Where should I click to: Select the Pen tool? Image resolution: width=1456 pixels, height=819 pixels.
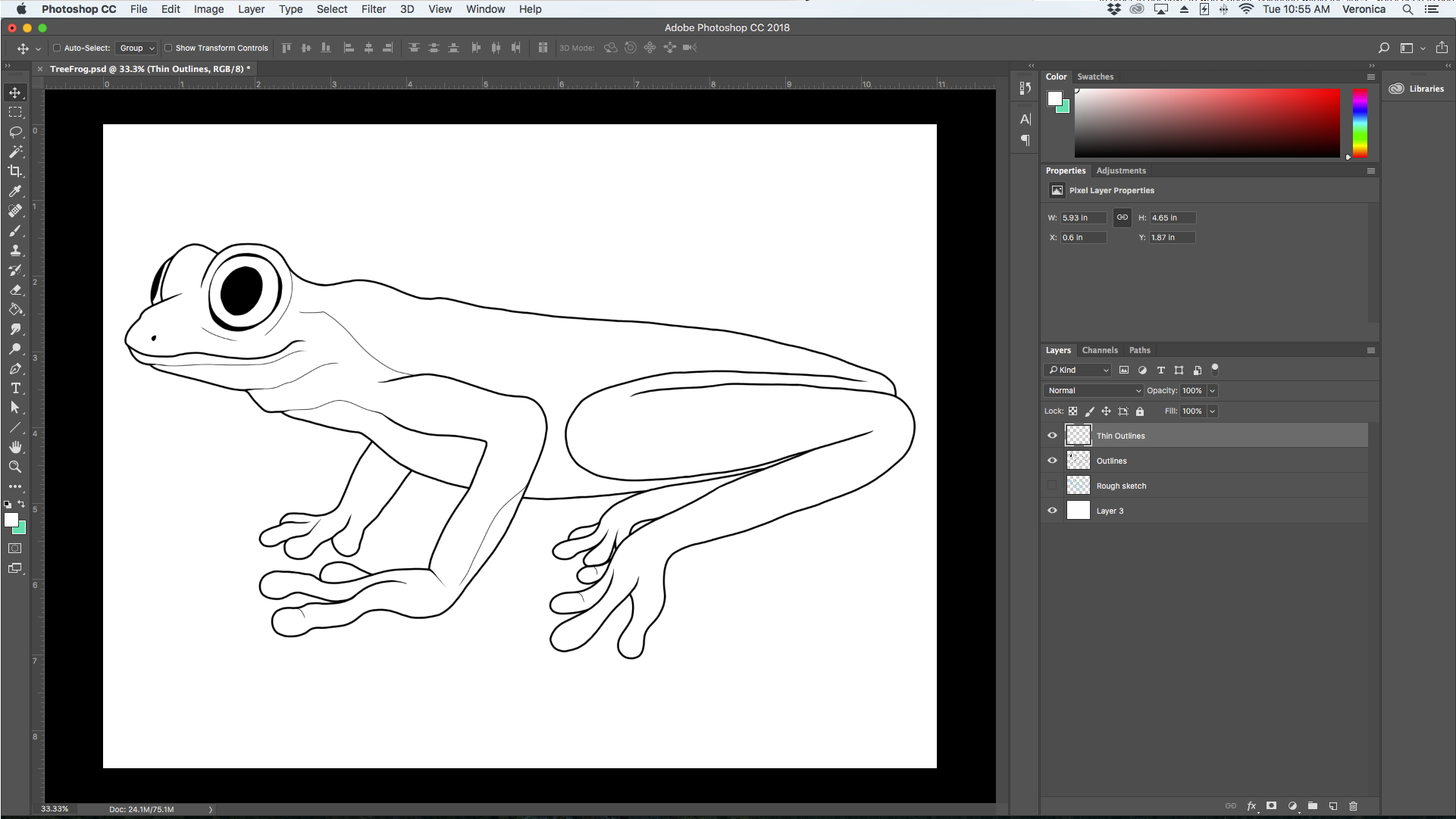point(15,368)
